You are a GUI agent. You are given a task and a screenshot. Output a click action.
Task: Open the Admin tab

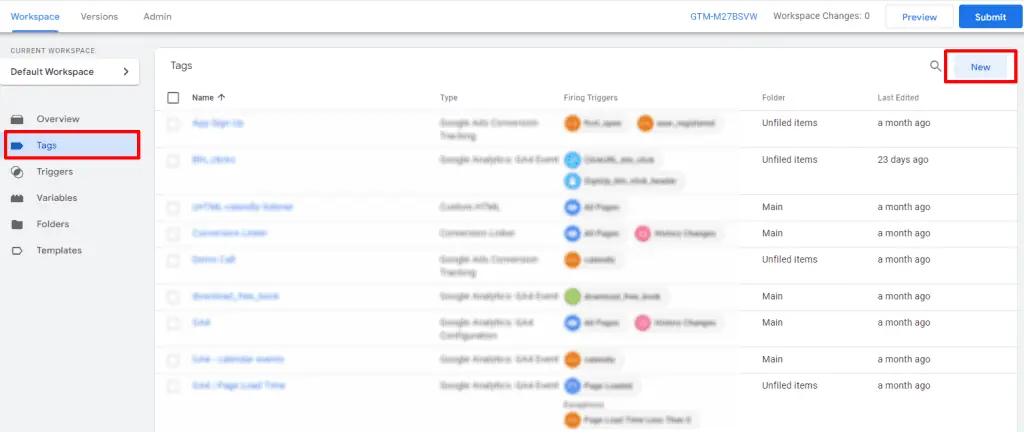coord(157,16)
